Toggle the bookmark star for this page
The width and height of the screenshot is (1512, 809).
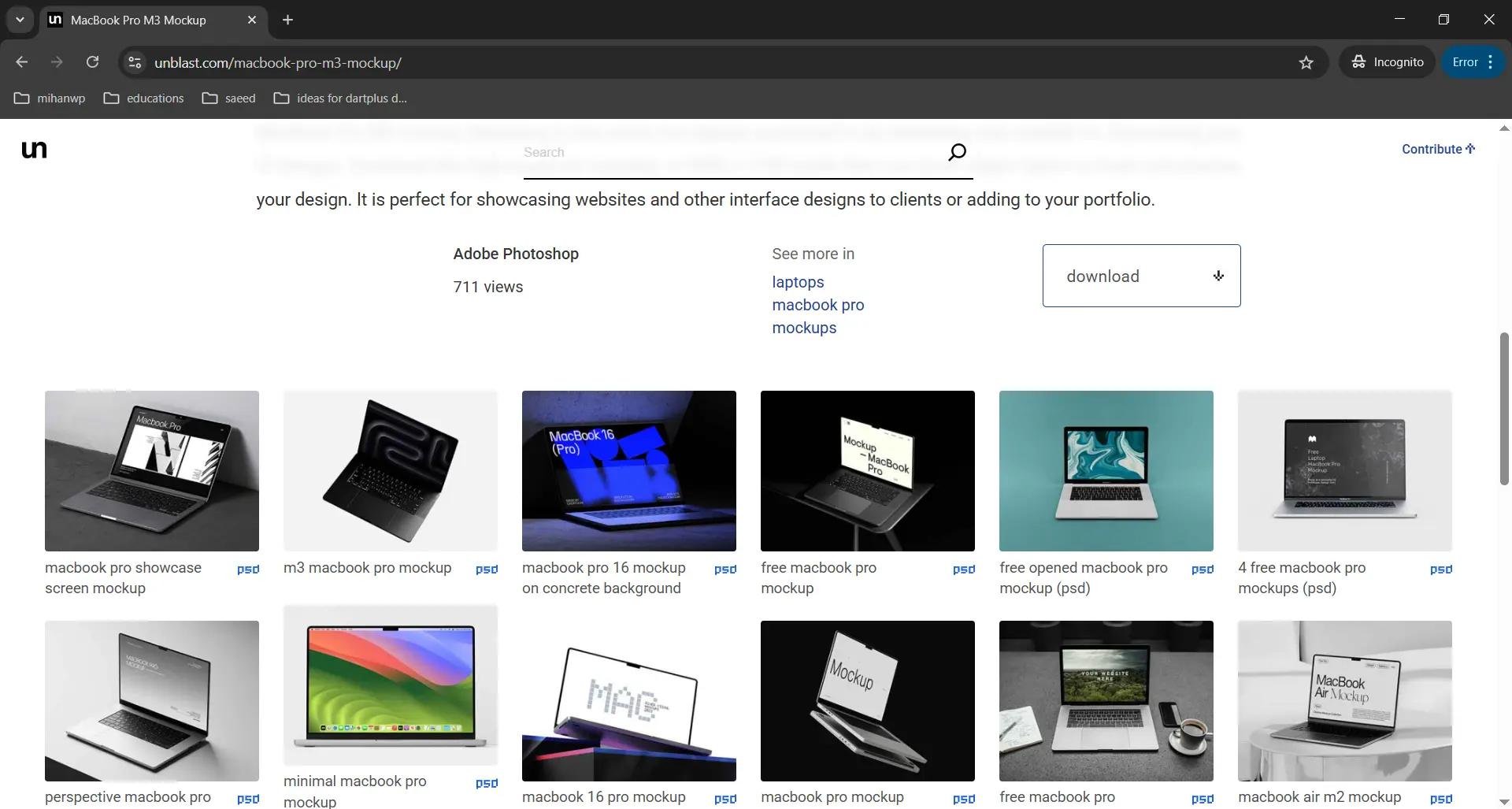pyautogui.click(x=1306, y=62)
